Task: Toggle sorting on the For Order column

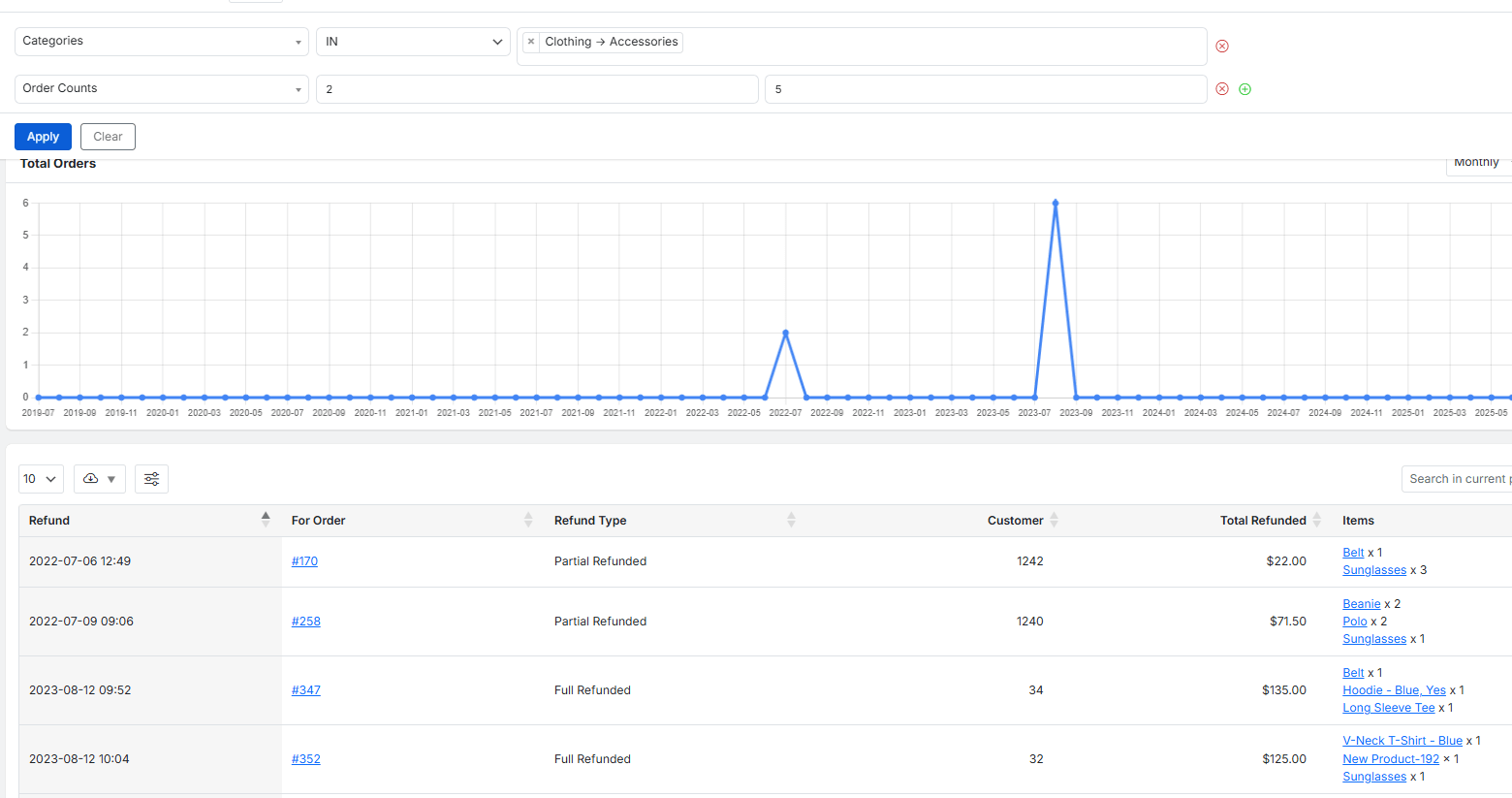Action: tap(528, 520)
